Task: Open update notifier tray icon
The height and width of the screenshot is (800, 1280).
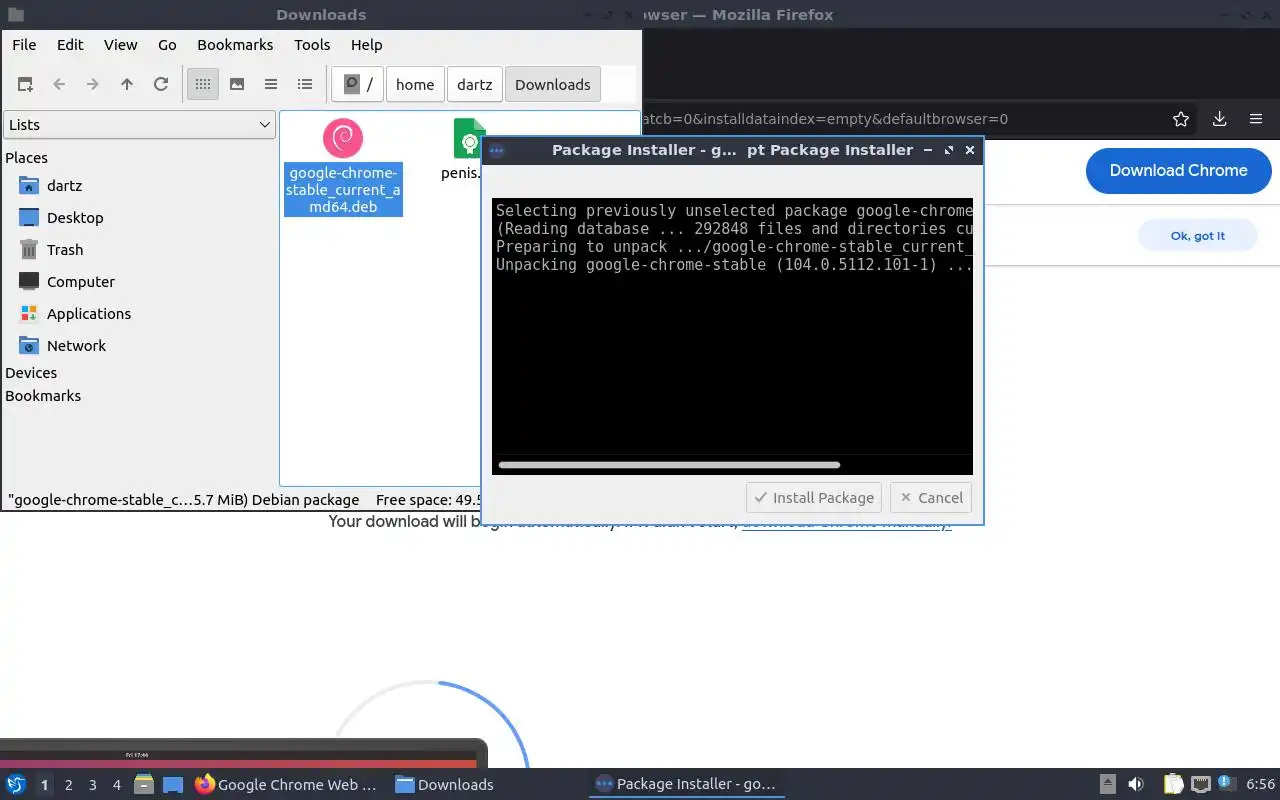Action: [x=1227, y=784]
